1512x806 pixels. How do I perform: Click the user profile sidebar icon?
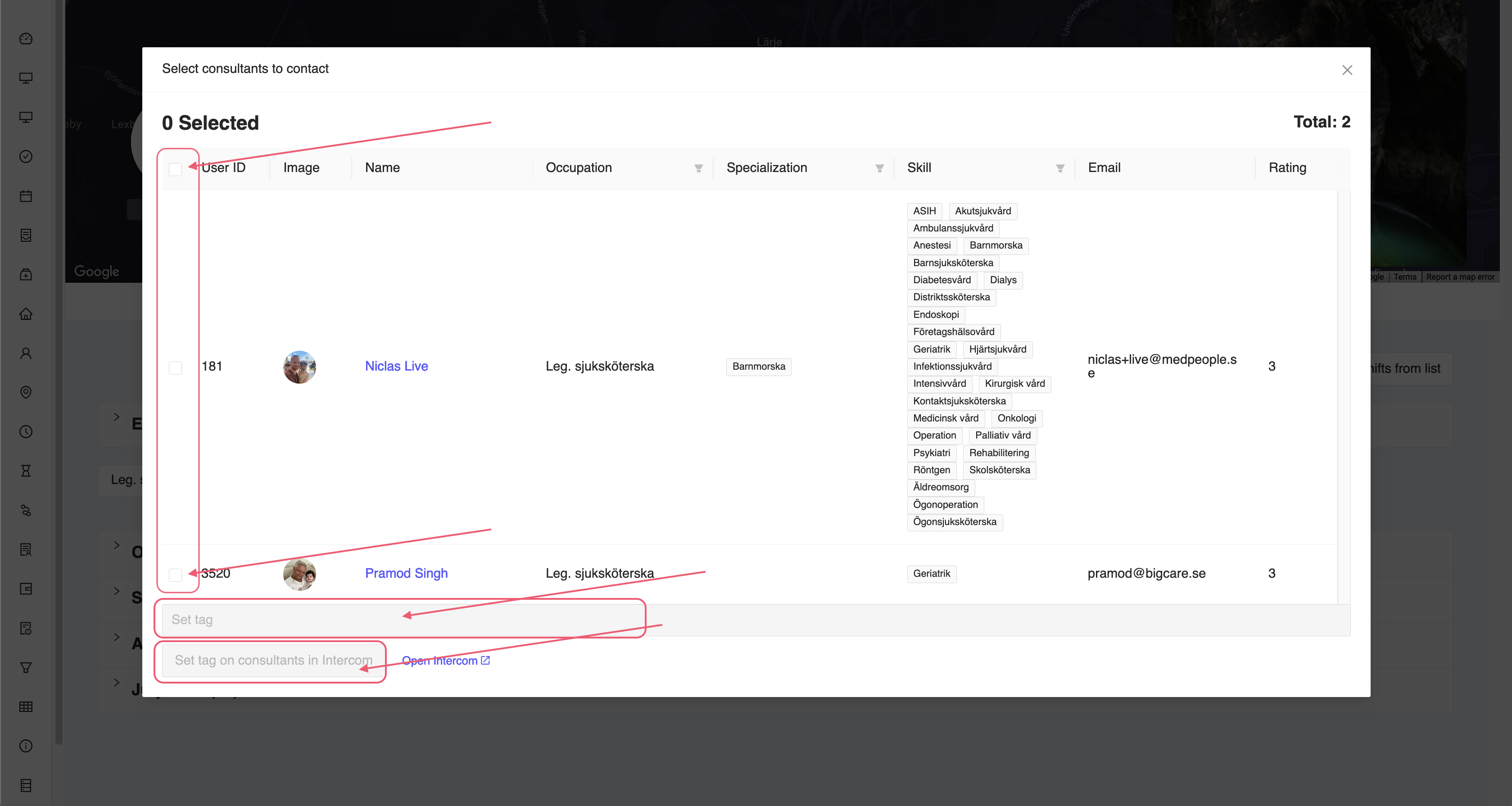pos(26,353)
